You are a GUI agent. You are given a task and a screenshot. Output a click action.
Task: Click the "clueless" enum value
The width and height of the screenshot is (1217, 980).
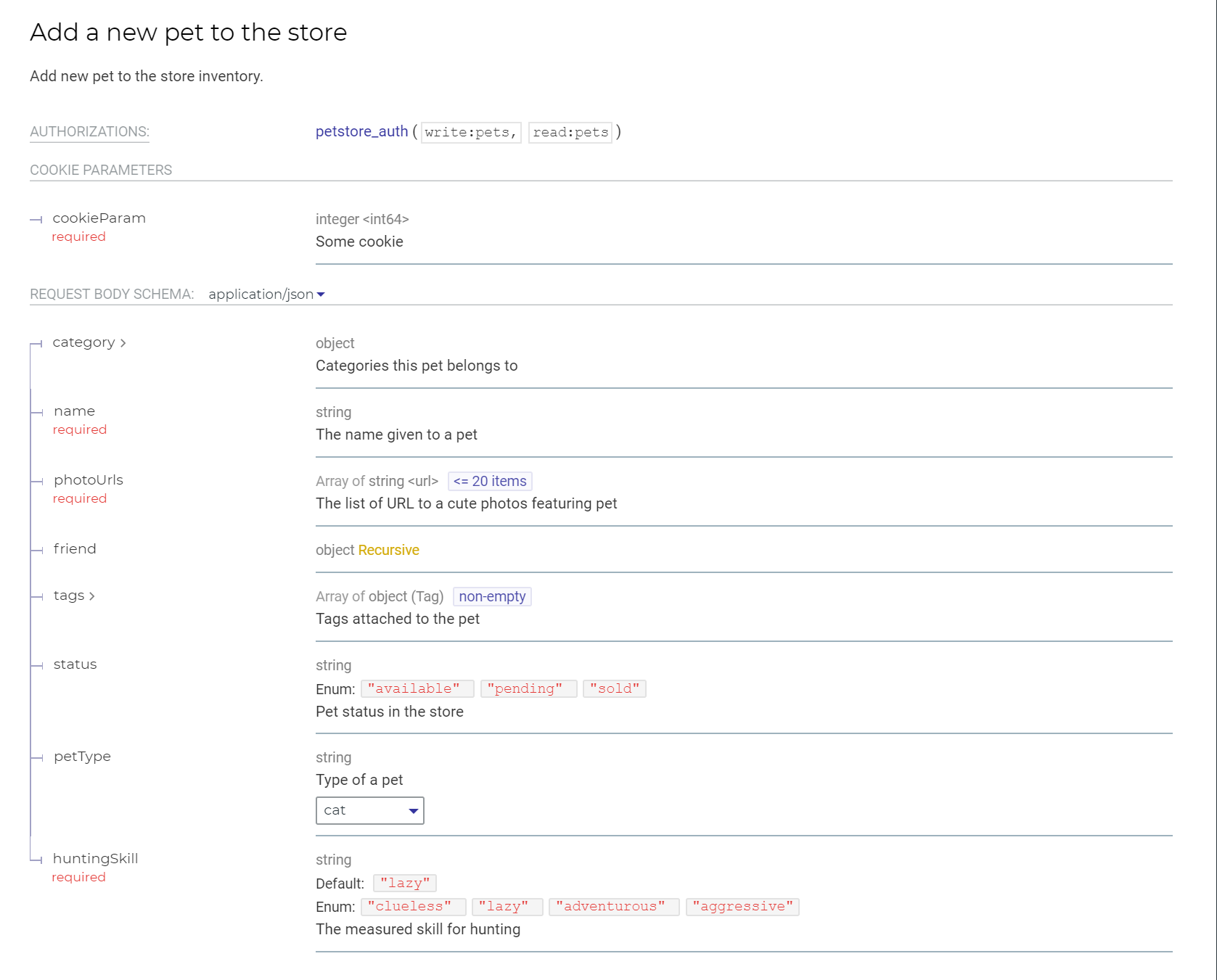[413, 906]
